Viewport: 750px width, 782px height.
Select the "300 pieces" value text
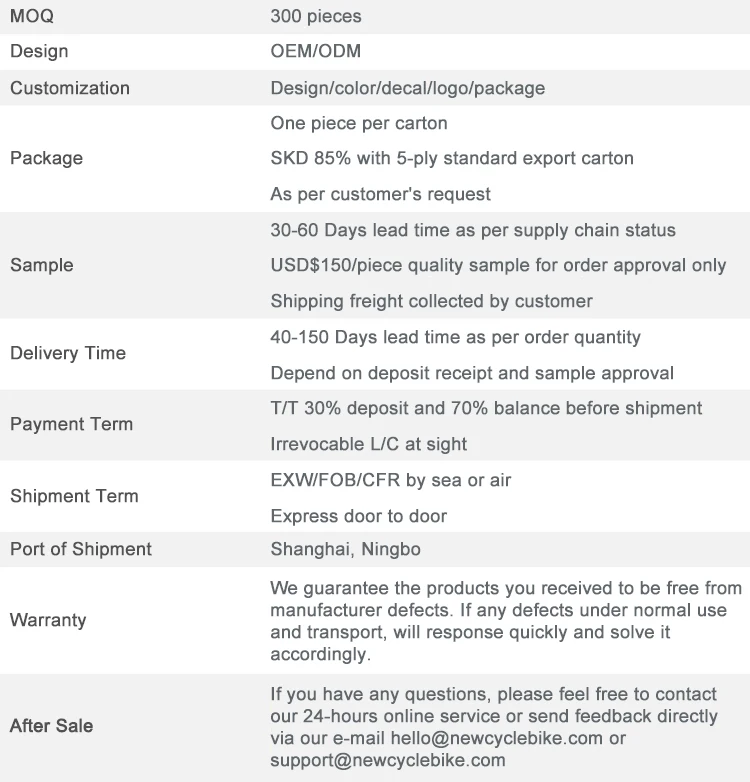point(316,16)
